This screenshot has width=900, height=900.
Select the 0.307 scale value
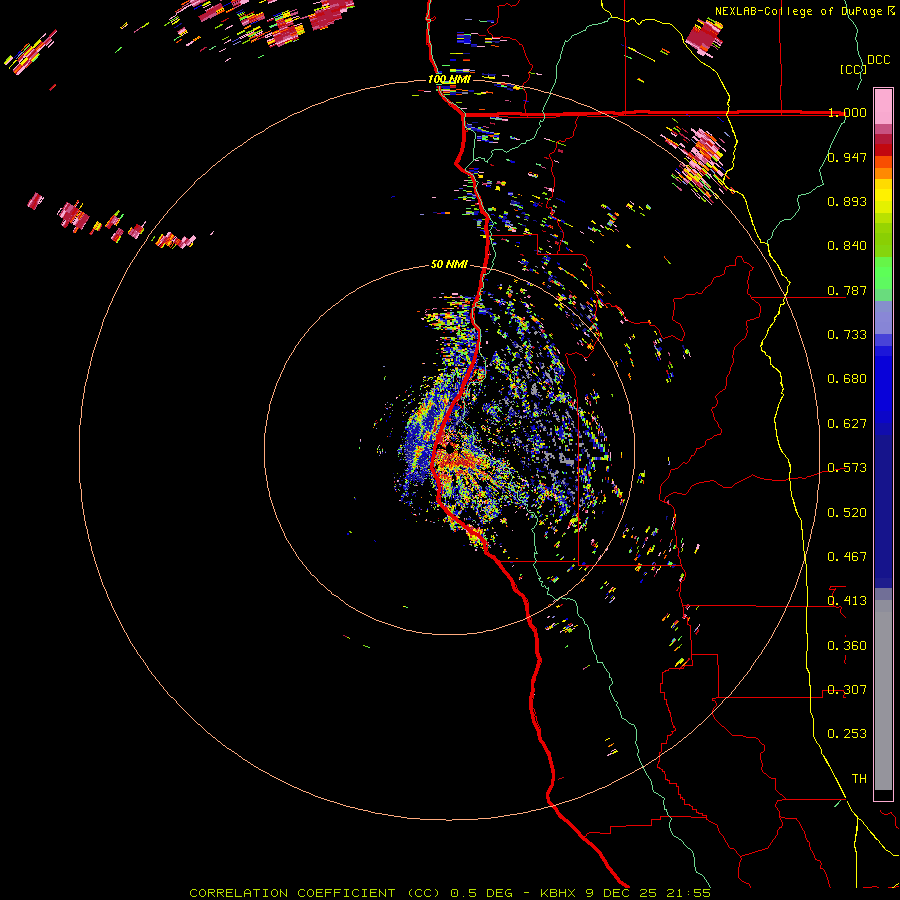[x=847, y=690]
